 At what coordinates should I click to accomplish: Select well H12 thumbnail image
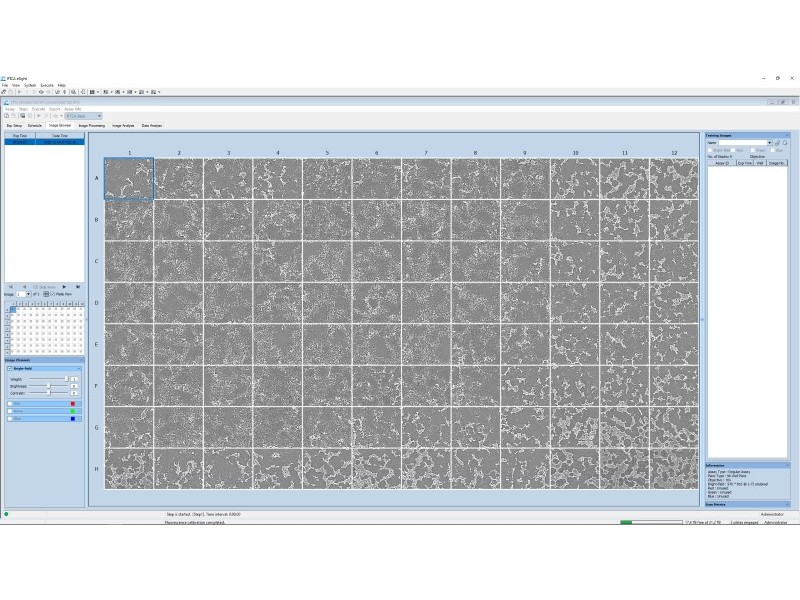click(673, 468)
